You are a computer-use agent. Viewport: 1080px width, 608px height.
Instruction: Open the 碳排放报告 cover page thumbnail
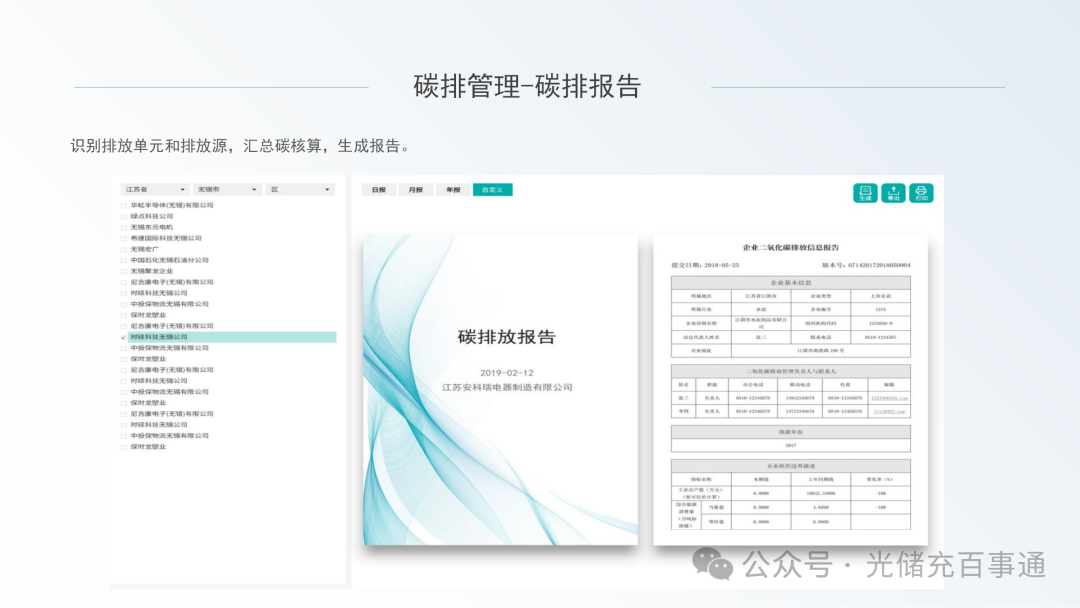(x=501, y=390)
